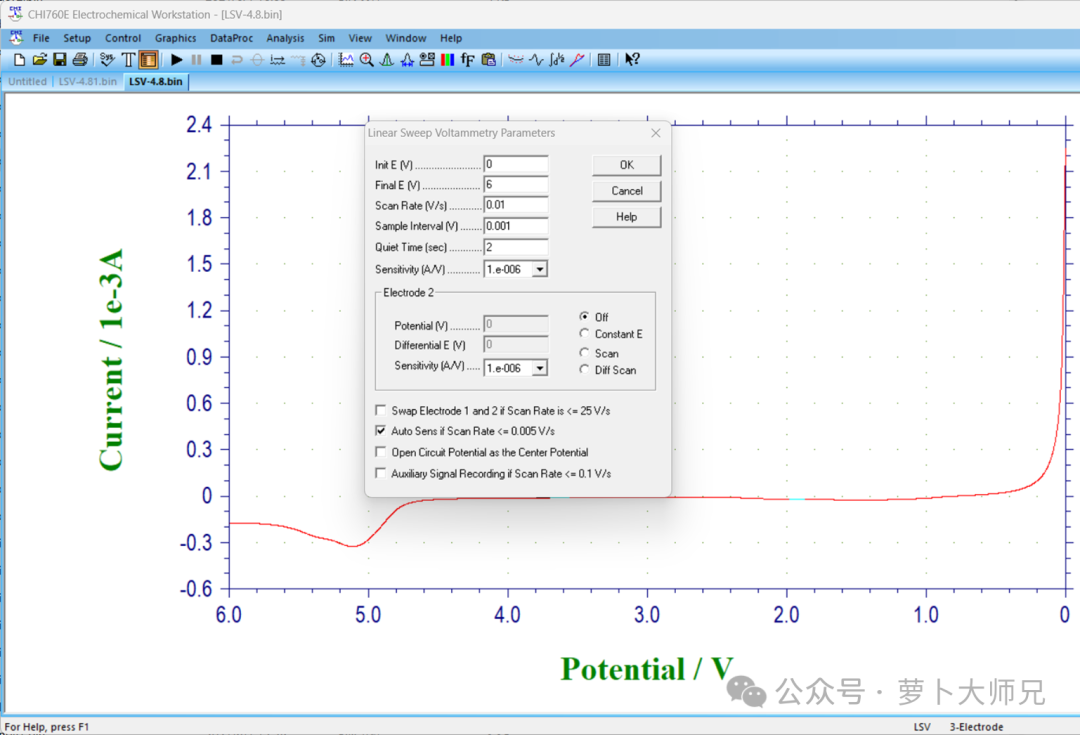Switch to the LSV-4.81.bin tab
The height and width of the screenshot is (735, 1080).
[87, 81]
